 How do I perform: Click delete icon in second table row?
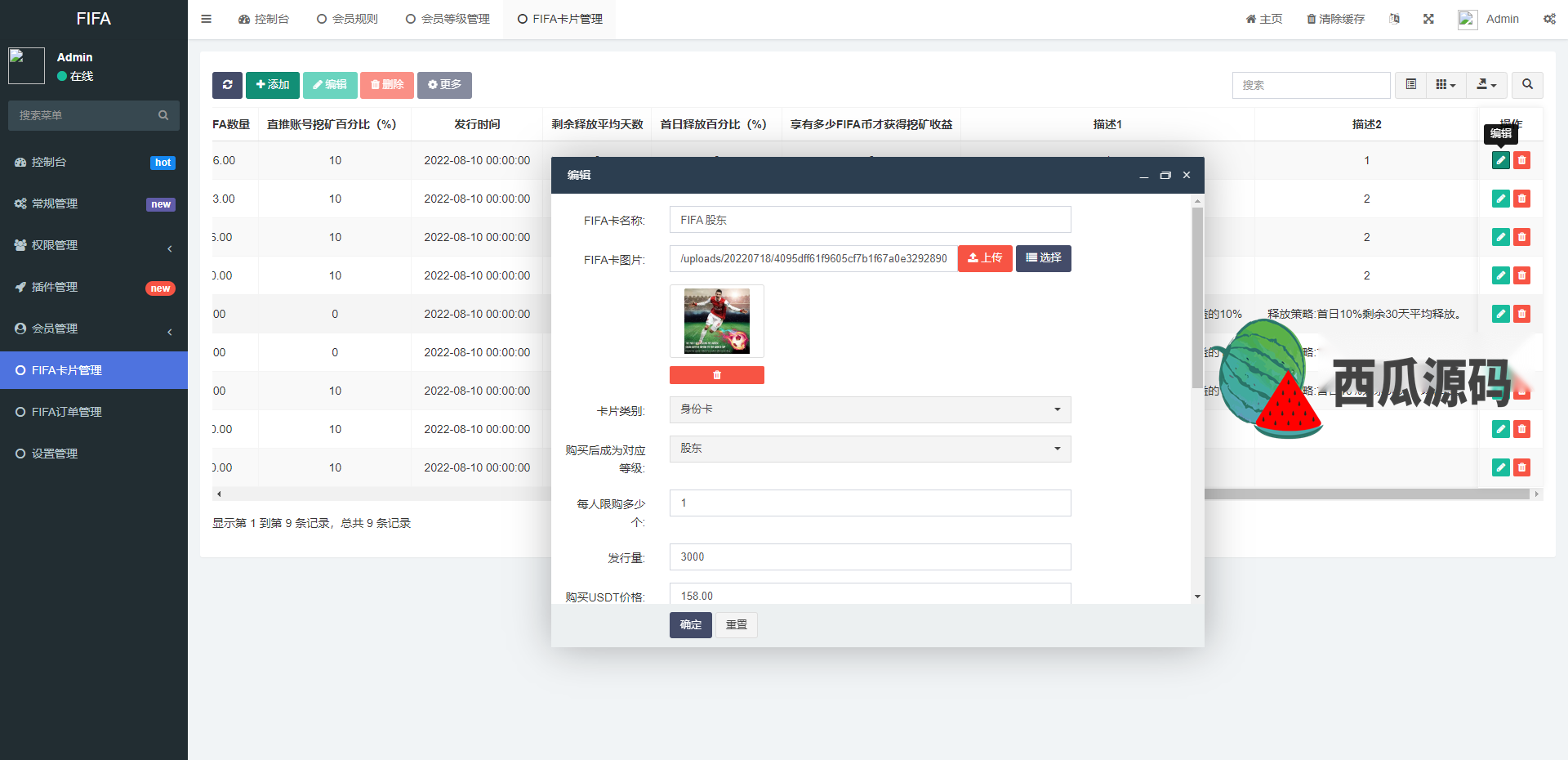1521,199
